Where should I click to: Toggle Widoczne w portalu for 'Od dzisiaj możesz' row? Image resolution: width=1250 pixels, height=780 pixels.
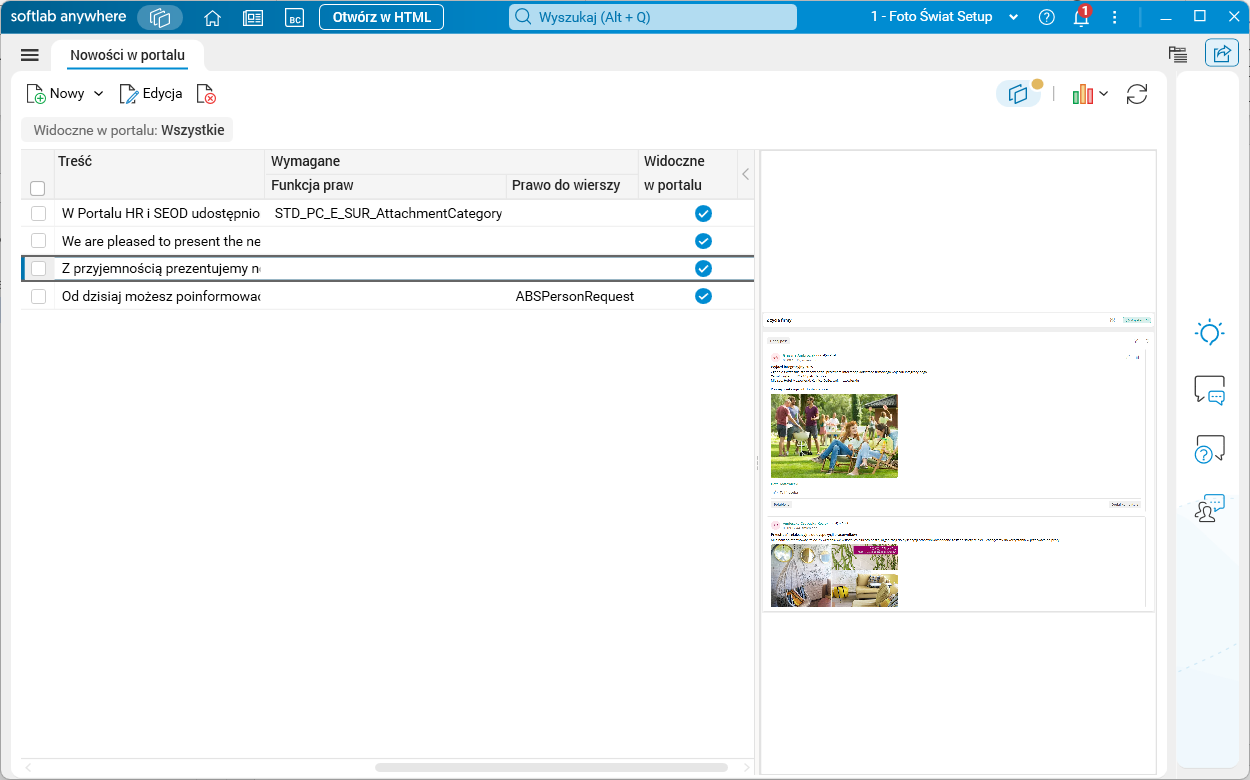pos(703,296)
